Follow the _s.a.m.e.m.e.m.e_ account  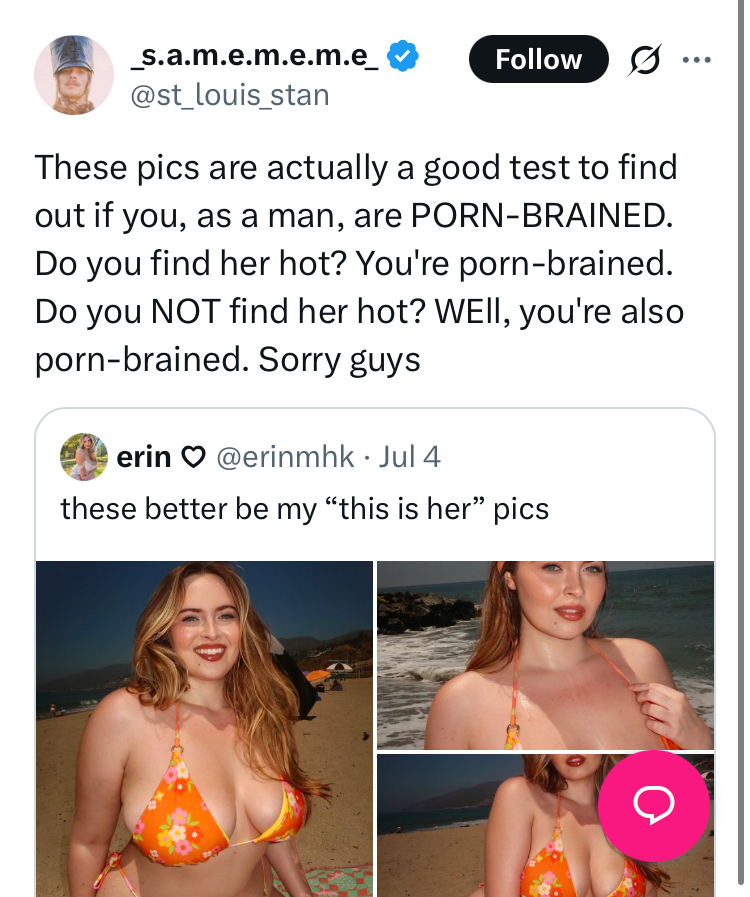click(538, 59)
